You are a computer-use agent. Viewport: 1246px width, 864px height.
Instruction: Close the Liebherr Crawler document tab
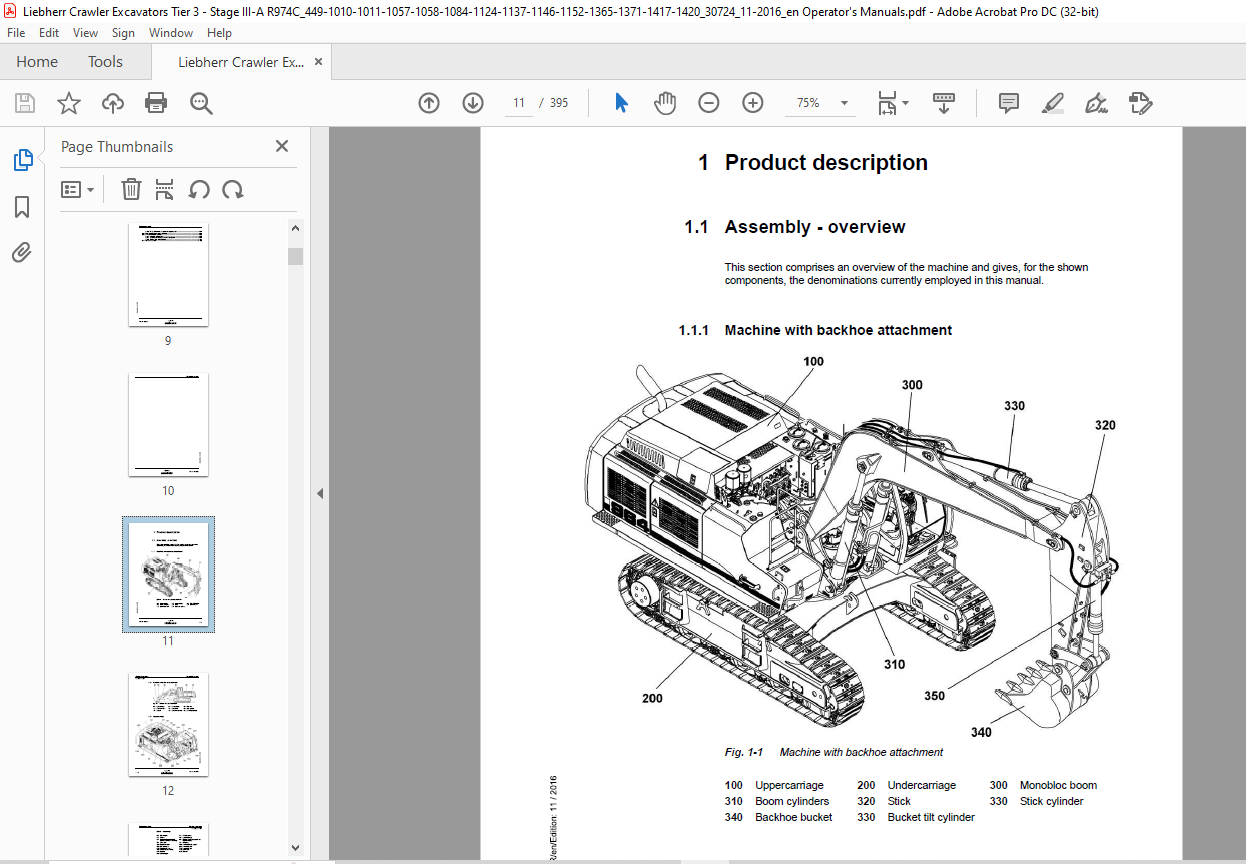tap(319, 62)
